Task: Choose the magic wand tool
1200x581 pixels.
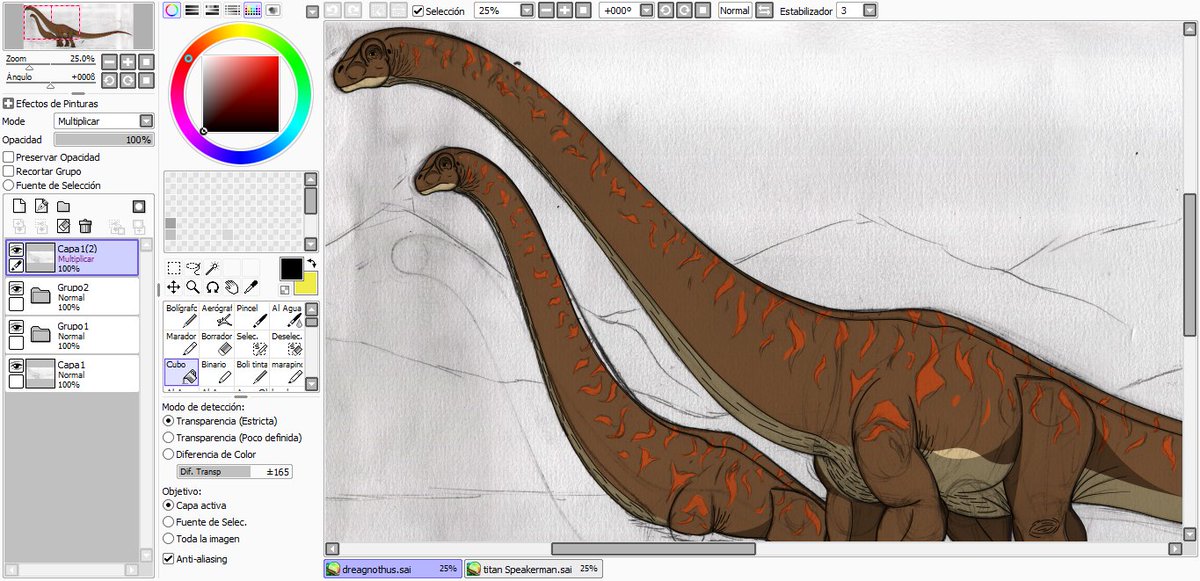Action: coord(212,268)
